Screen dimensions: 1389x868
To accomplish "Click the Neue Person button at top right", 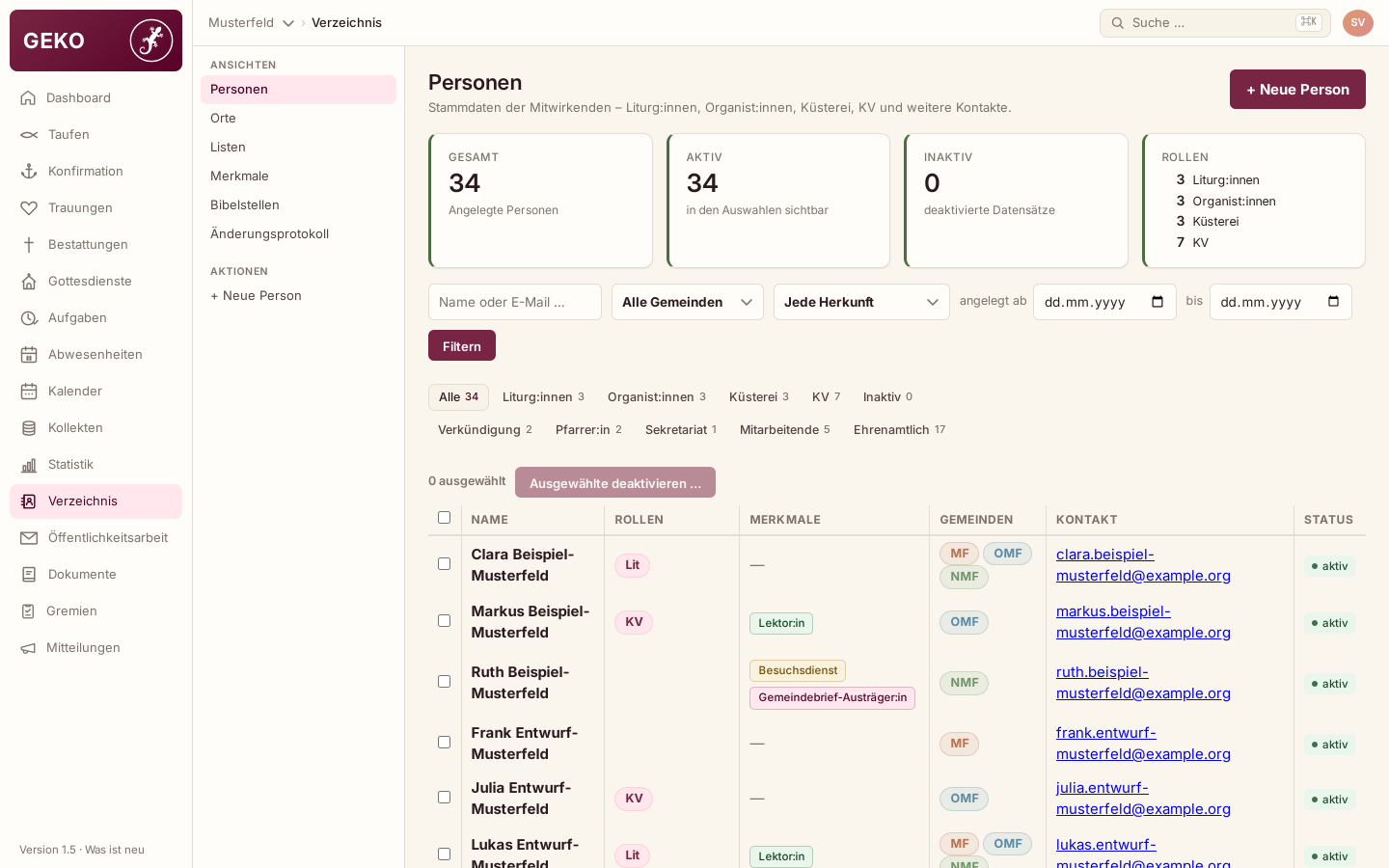I will (x=1297, y=90).
